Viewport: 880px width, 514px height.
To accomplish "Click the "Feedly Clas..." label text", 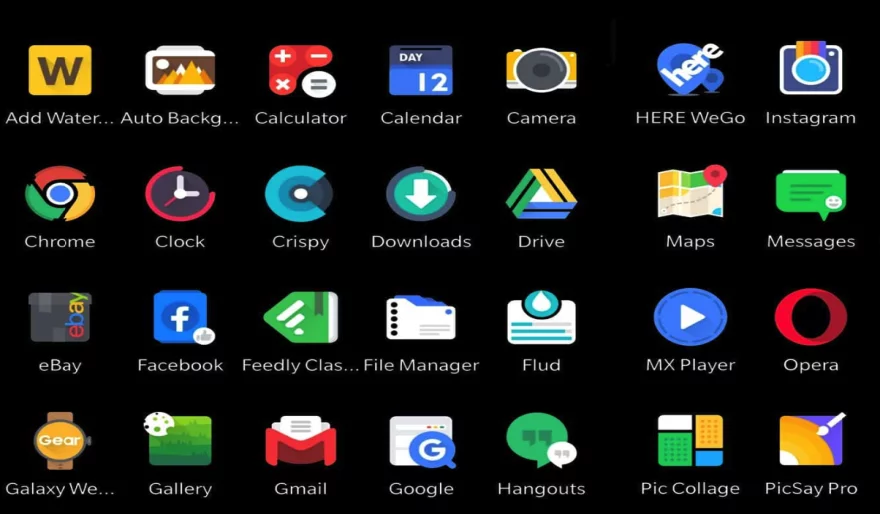I will pos(300,365).
